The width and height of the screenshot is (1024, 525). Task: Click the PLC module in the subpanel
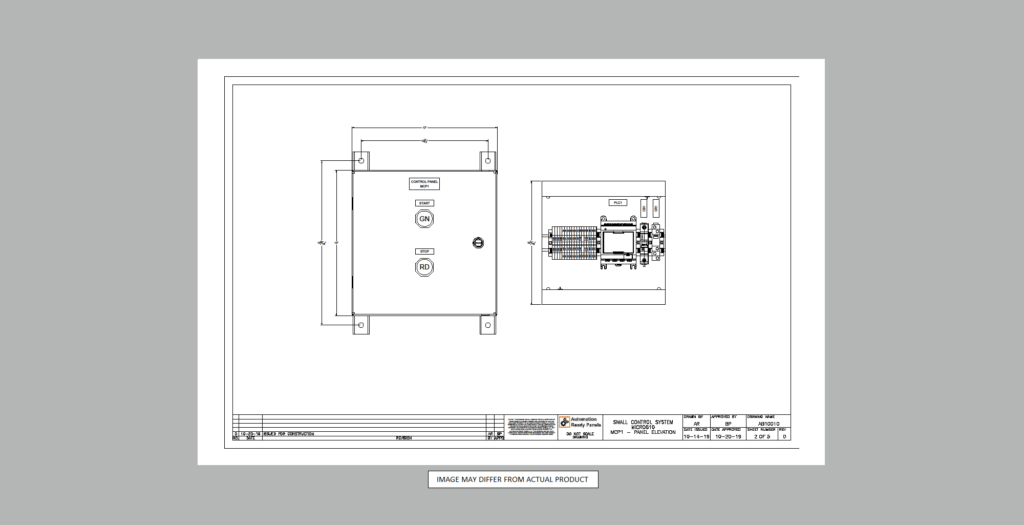click(x=617, y=240)
